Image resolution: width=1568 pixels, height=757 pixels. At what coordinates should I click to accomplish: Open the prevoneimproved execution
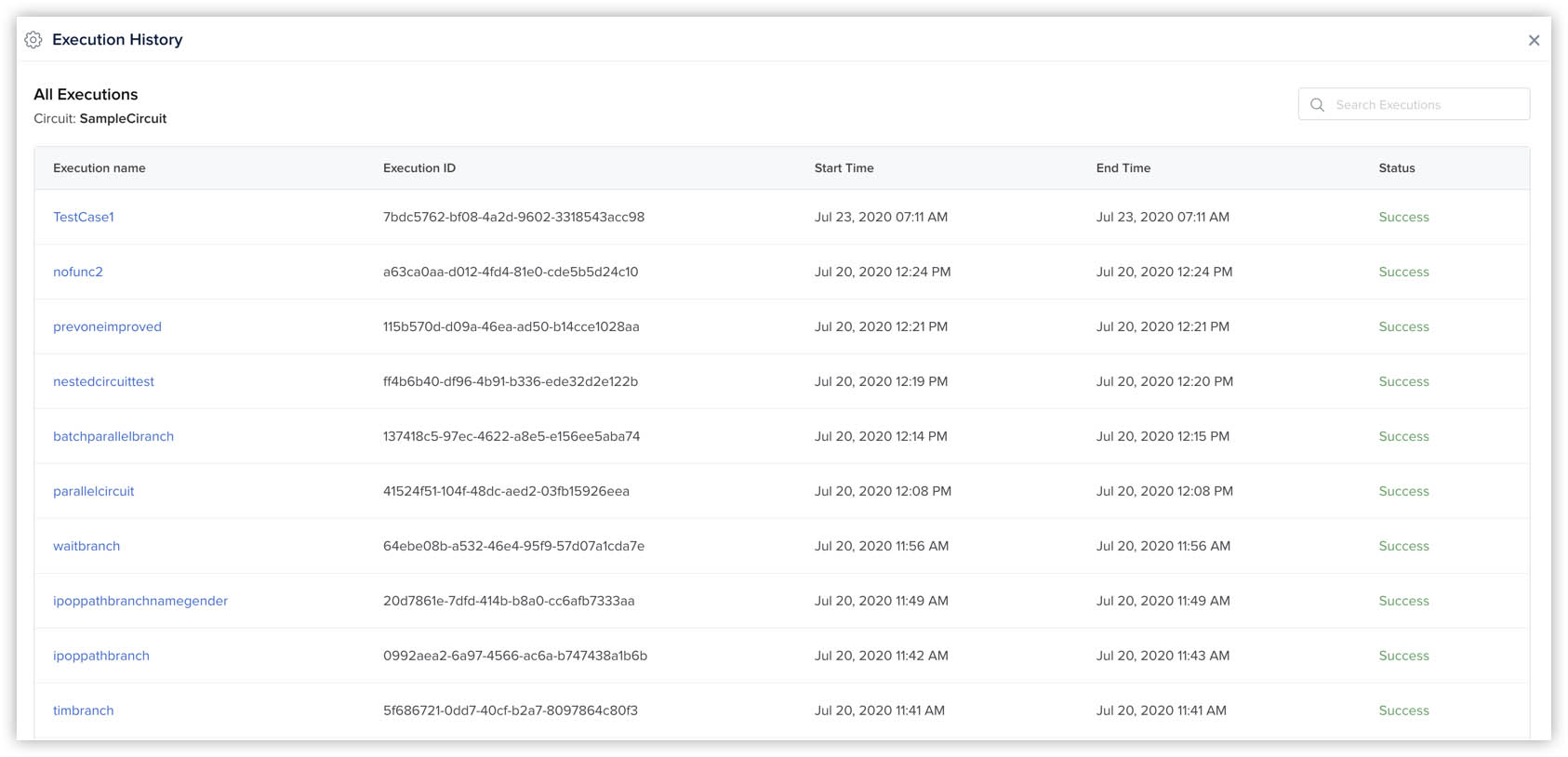(107, 326)
